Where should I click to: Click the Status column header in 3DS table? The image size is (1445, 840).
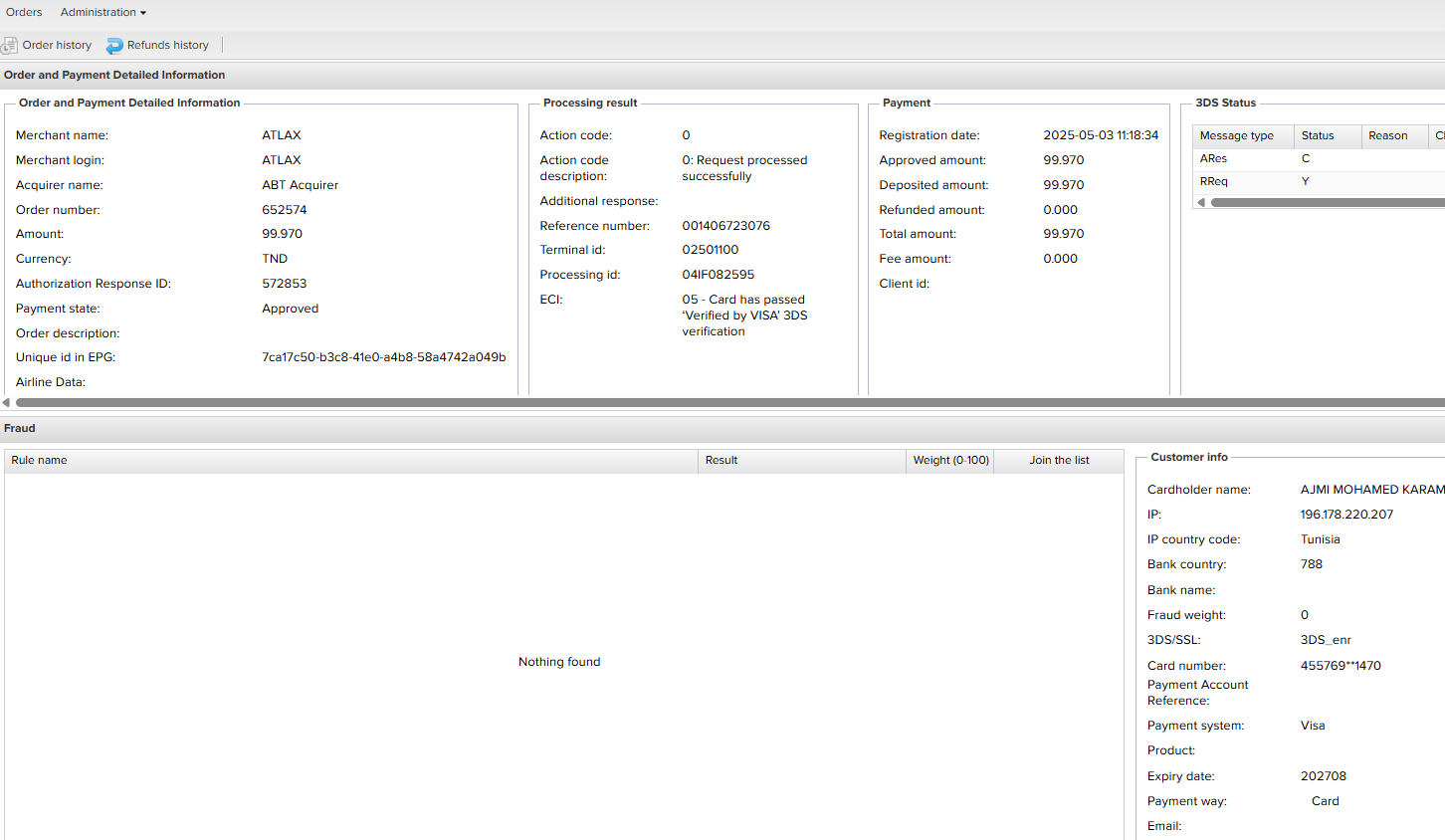(x=1318, y=135)
